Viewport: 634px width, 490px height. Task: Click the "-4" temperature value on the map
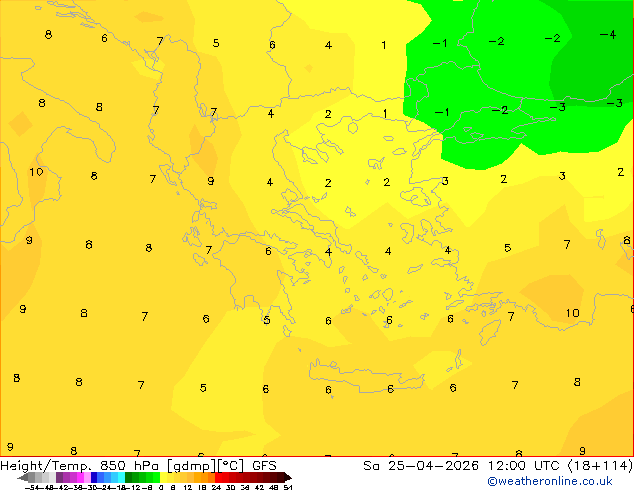point(608,35)
